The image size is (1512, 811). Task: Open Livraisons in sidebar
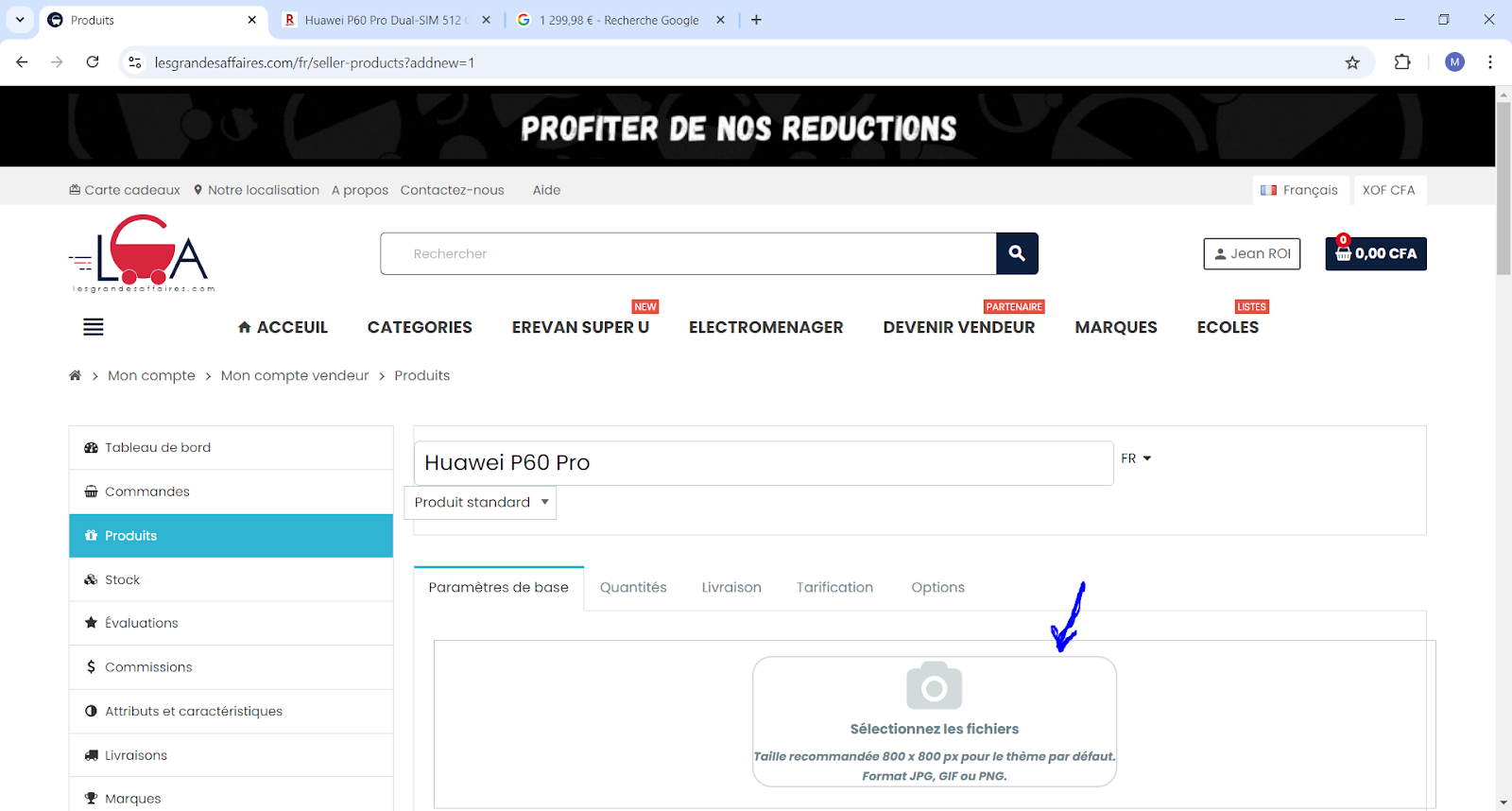pyautogui.click(x=231, y=755)
